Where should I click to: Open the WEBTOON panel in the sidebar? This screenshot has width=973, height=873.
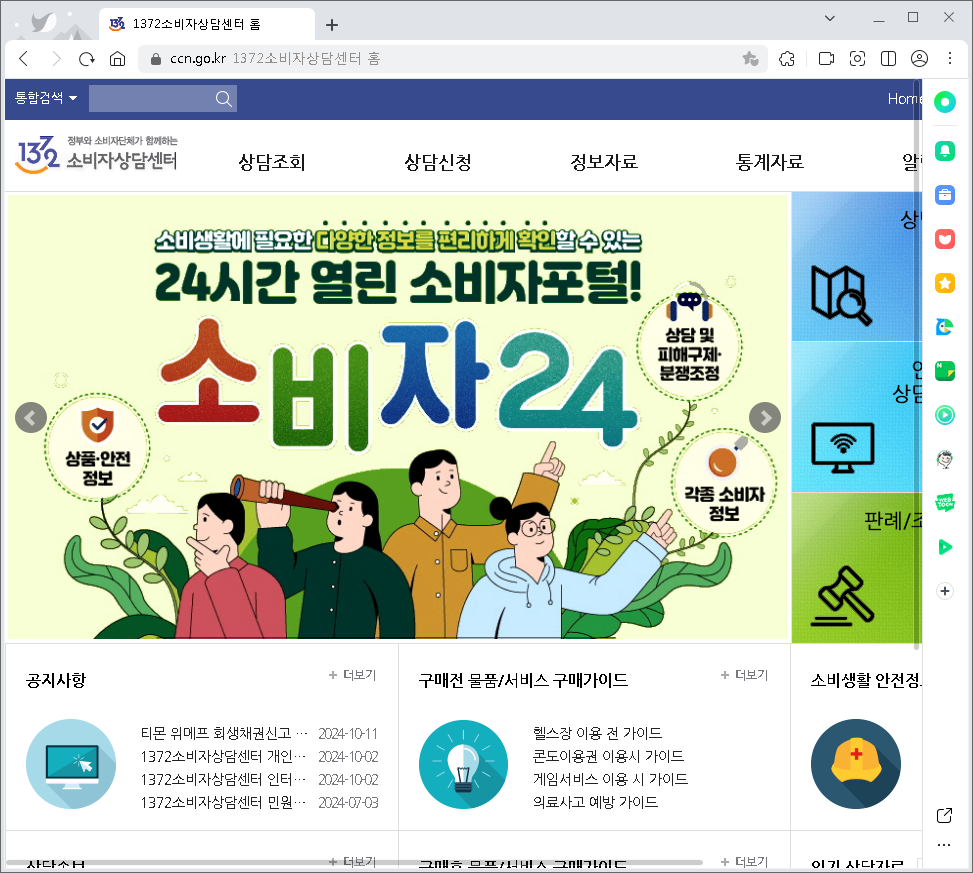(x=944, y=503)
